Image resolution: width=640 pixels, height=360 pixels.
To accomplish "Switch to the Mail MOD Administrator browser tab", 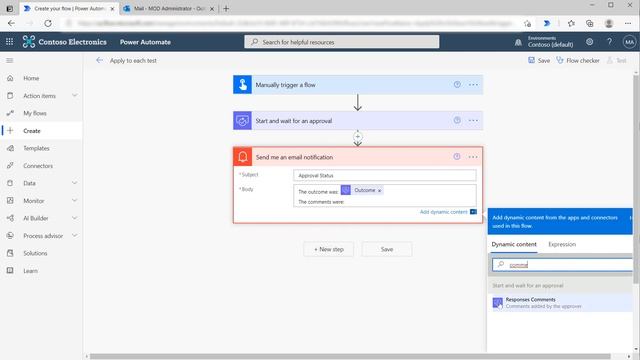I will pos(169,8).
